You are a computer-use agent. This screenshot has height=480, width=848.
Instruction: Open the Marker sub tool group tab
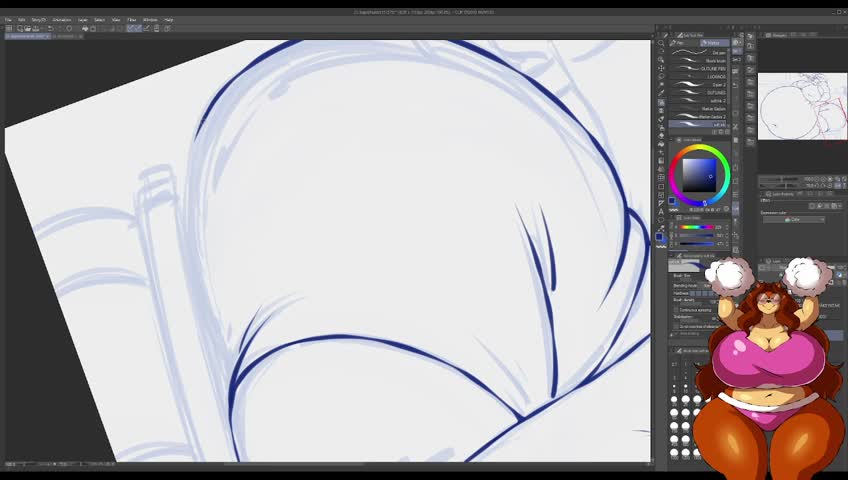point(714,43)
